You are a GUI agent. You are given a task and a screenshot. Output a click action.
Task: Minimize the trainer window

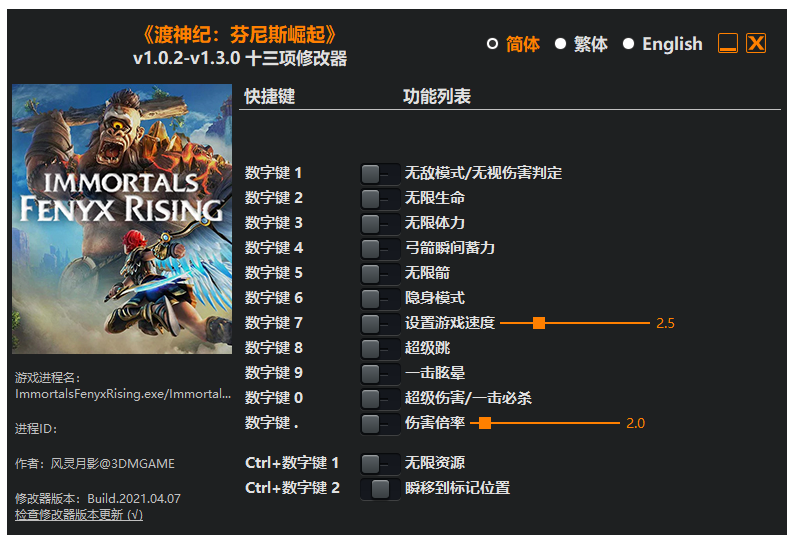[728, 43]
